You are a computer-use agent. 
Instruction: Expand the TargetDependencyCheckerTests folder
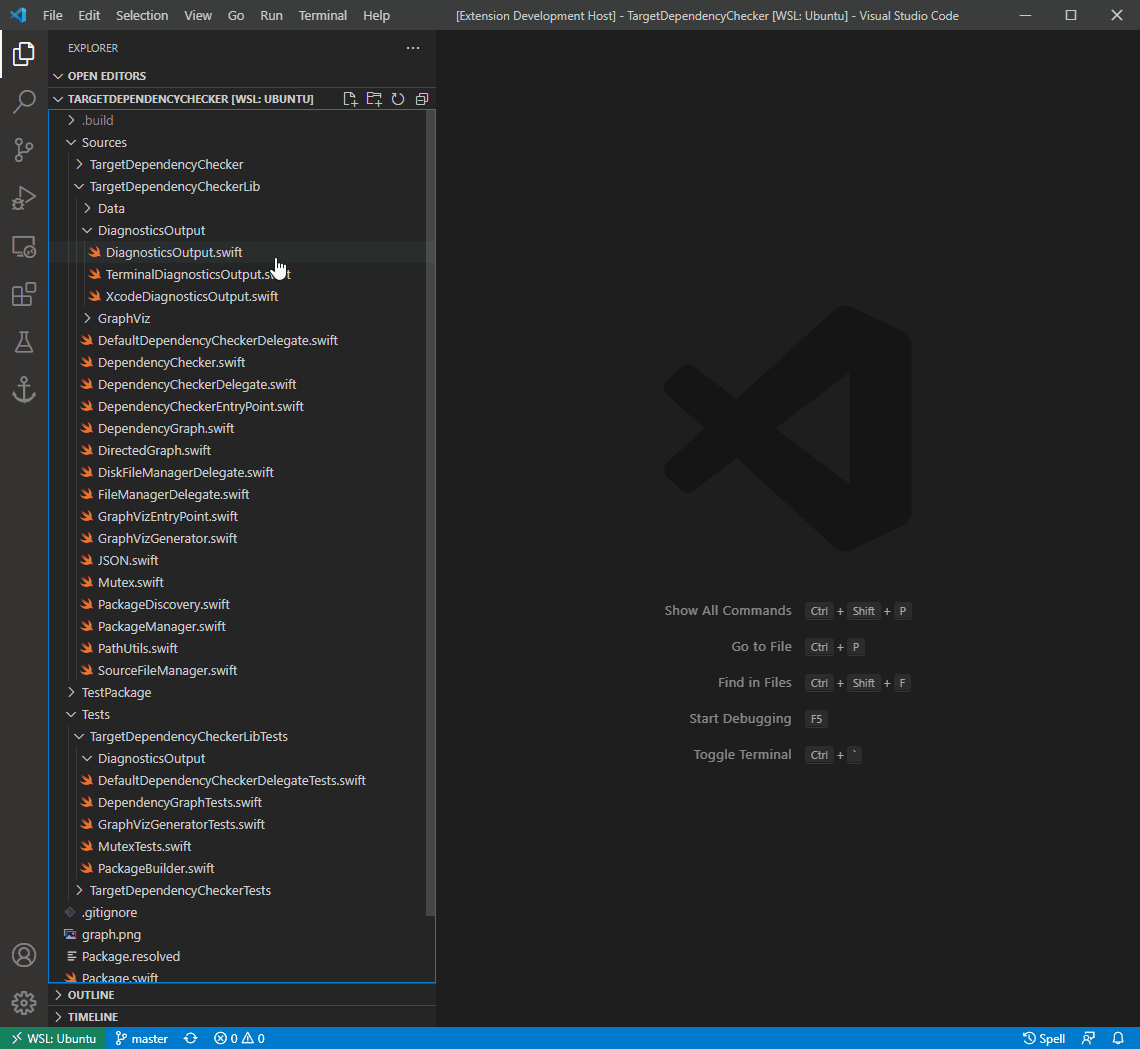pos(242,891)
